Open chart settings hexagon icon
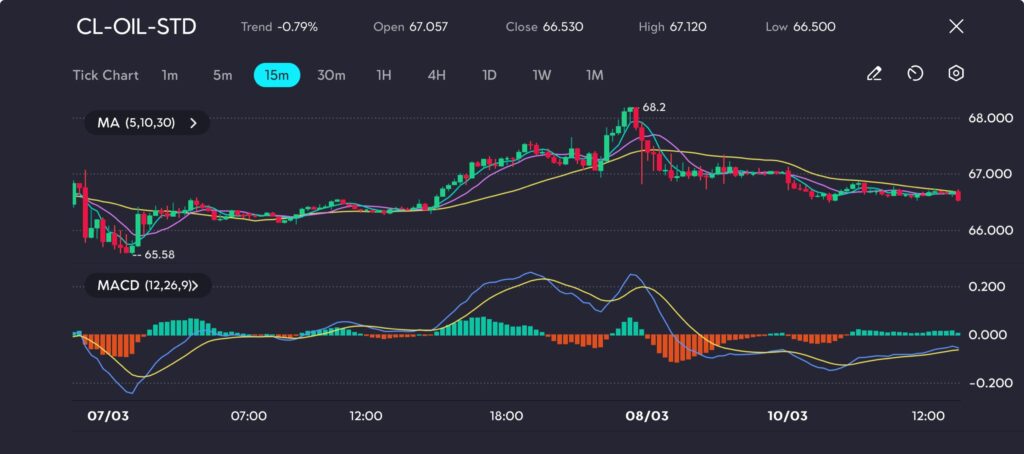 (956, 74)
